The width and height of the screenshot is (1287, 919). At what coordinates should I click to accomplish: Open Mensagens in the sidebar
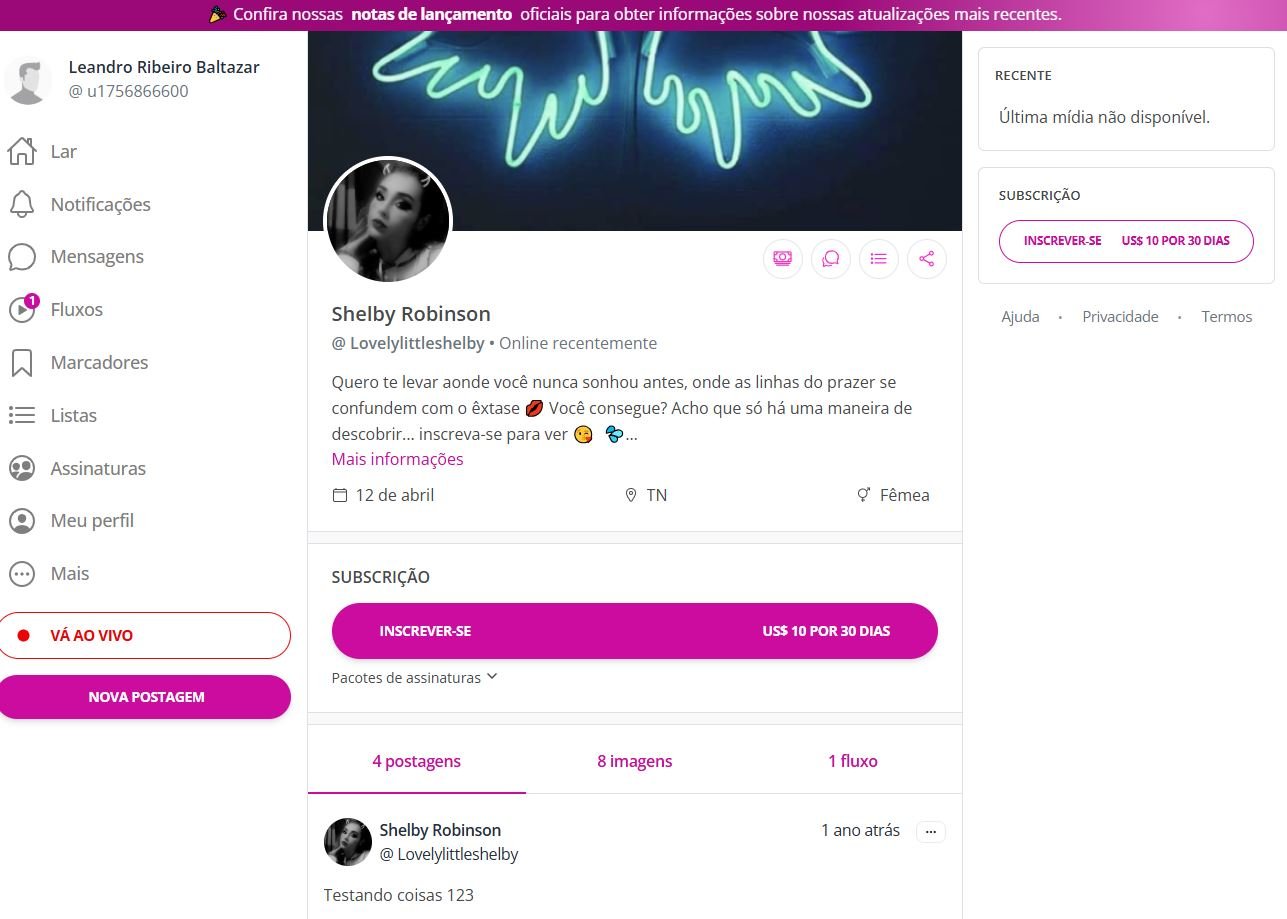coord(22,257)
